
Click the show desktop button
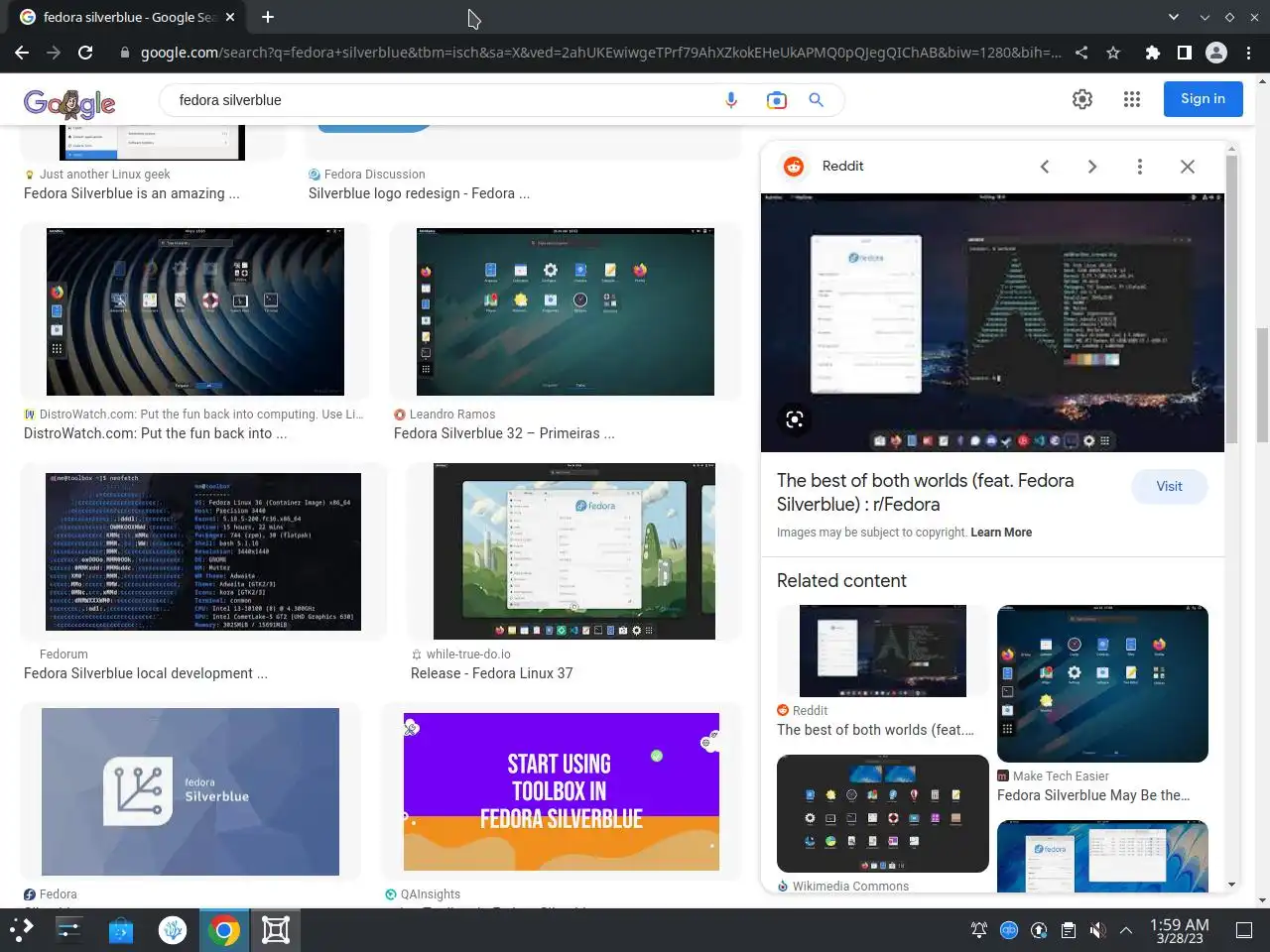(x=1244, y=930)
